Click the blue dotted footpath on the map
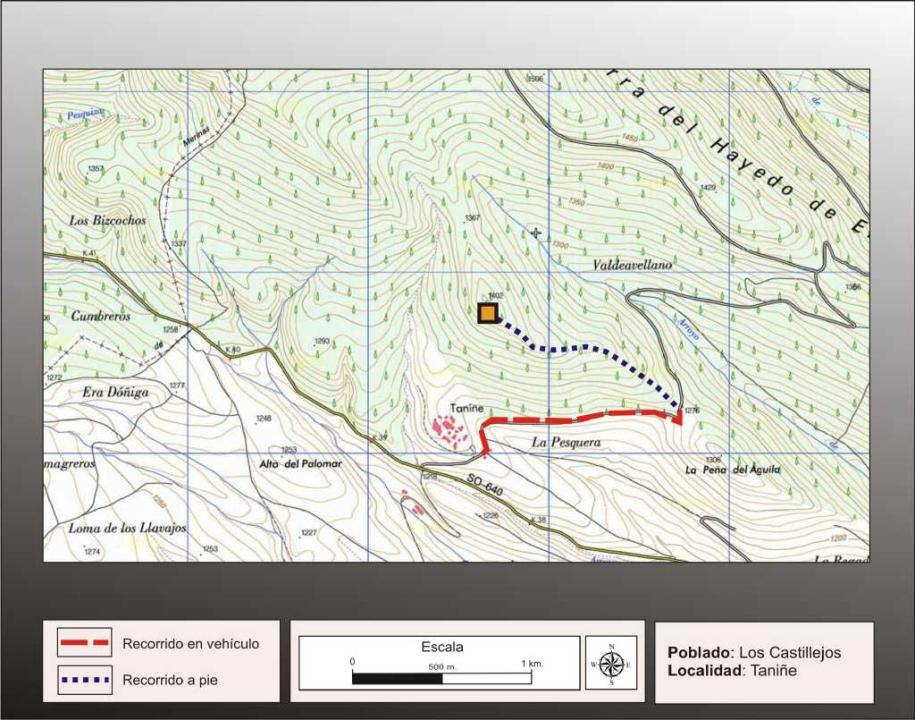 [x=588, y=360]
